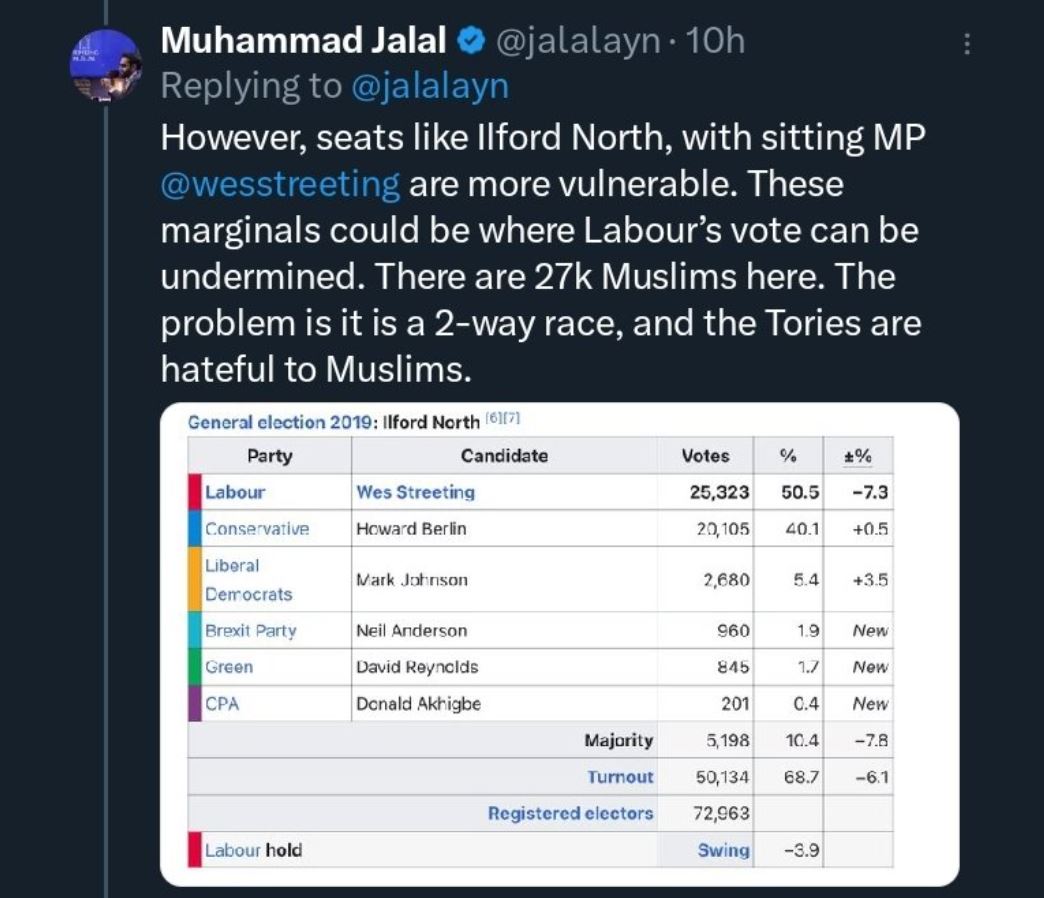The width and height of the screenshot is (1044, 898).
Task: Click Muhammad Jalal's profile avatar
Action: (104, 65)
